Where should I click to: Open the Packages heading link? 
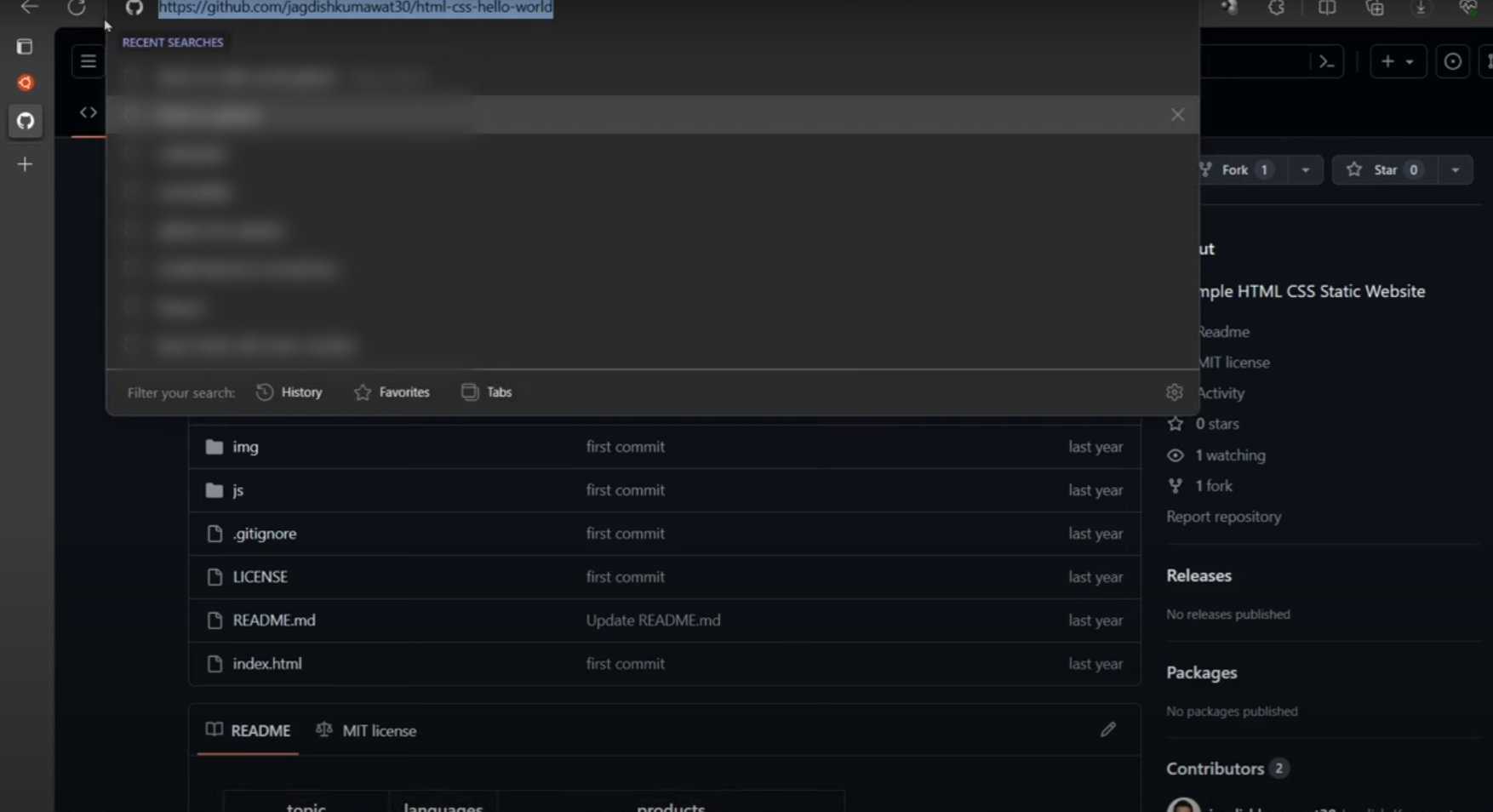pos(1202,672)
